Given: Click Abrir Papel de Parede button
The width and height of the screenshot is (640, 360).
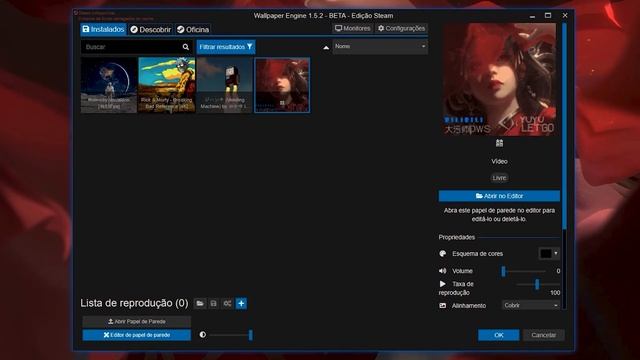Looking at the screenshot, I should pyautogui.click(x=137, y=321).
